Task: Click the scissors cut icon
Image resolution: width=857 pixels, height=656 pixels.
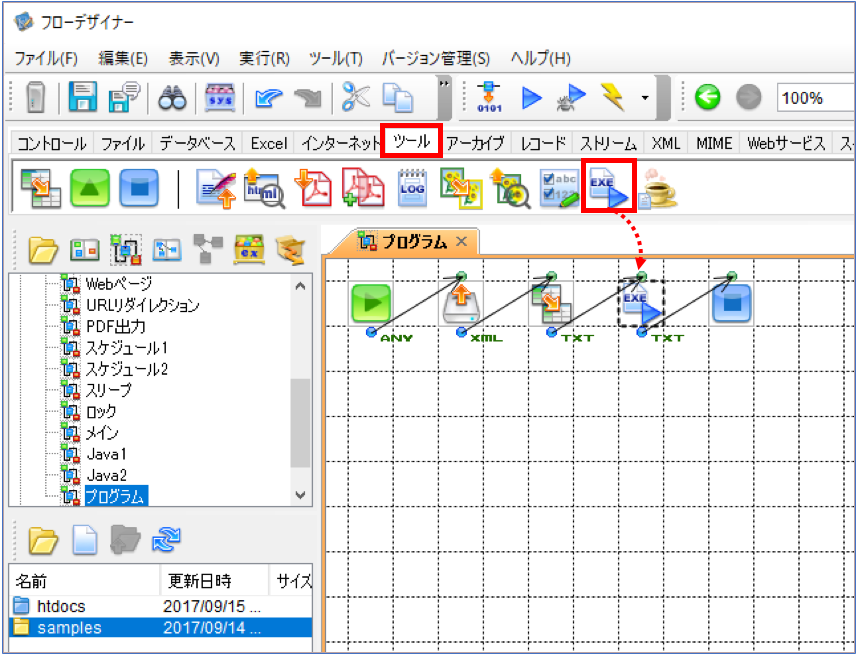Action: coord(355,97)
